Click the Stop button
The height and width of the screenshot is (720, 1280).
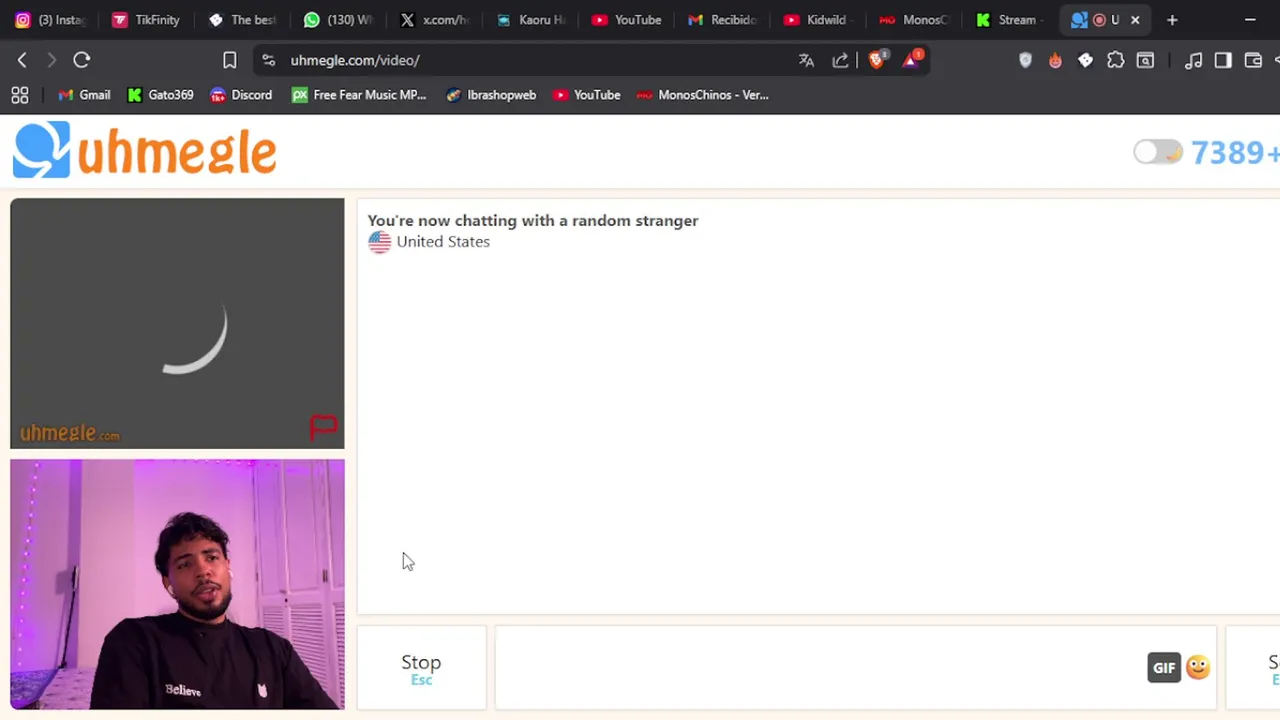[x=421, y=668]
